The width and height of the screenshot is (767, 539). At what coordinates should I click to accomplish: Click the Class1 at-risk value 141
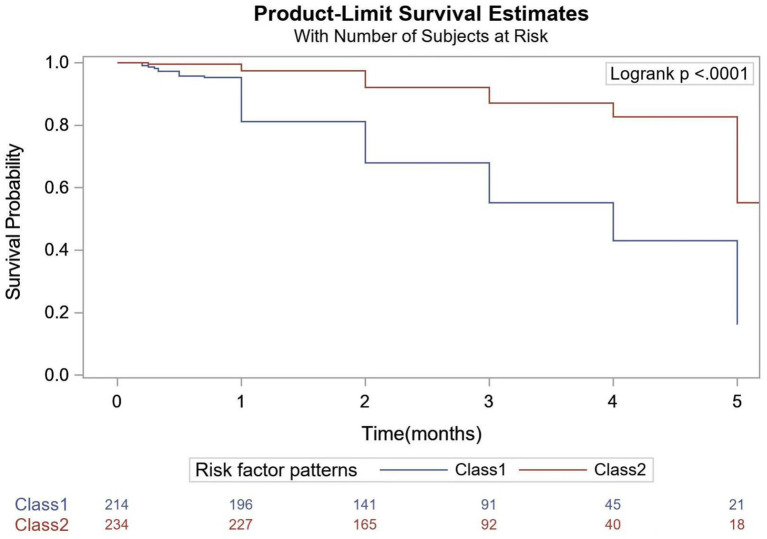pyautogui.click(x=364, y=504)
